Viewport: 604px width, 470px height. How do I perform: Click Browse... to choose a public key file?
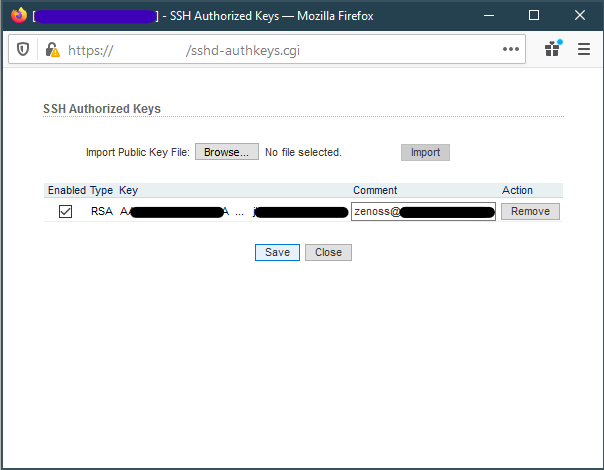227,152
